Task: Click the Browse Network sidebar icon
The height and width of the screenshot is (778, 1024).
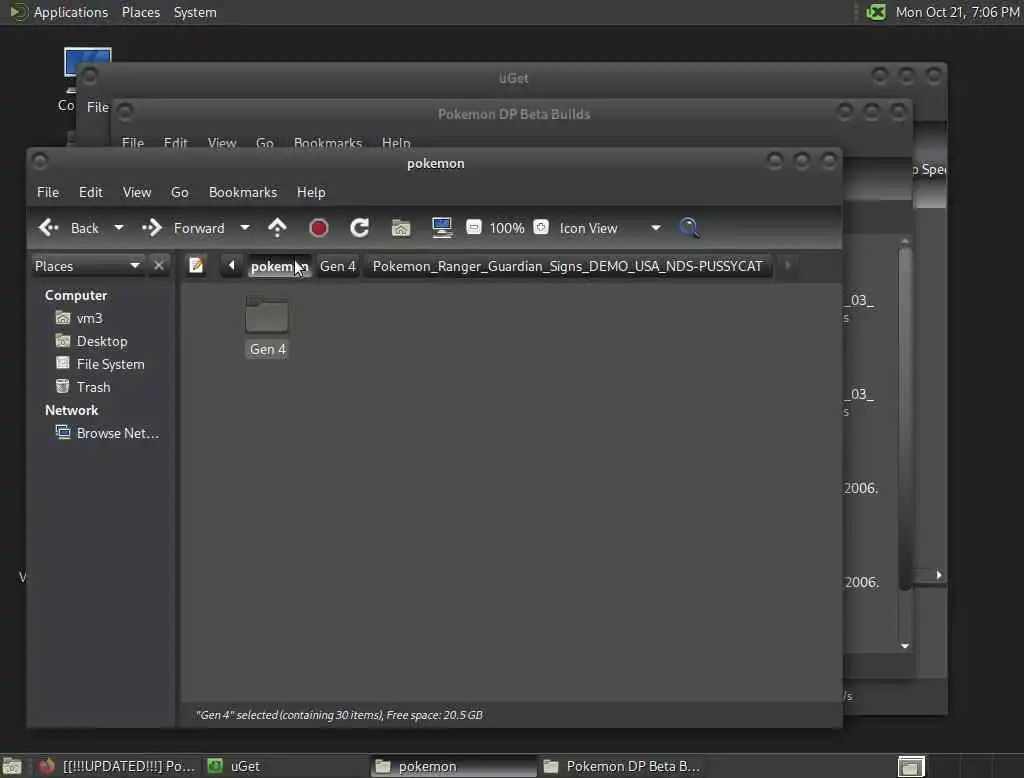Action: coord(63,432)
